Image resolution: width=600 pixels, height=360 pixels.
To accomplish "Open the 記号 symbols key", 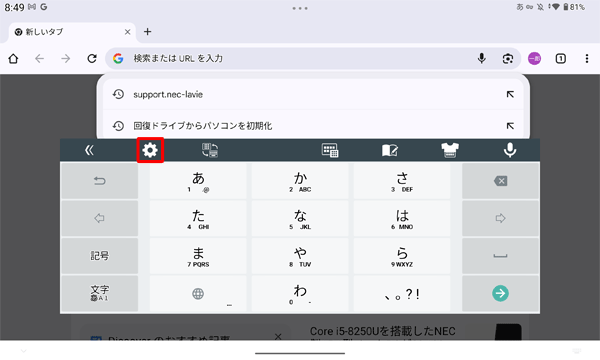I will 99,256.
